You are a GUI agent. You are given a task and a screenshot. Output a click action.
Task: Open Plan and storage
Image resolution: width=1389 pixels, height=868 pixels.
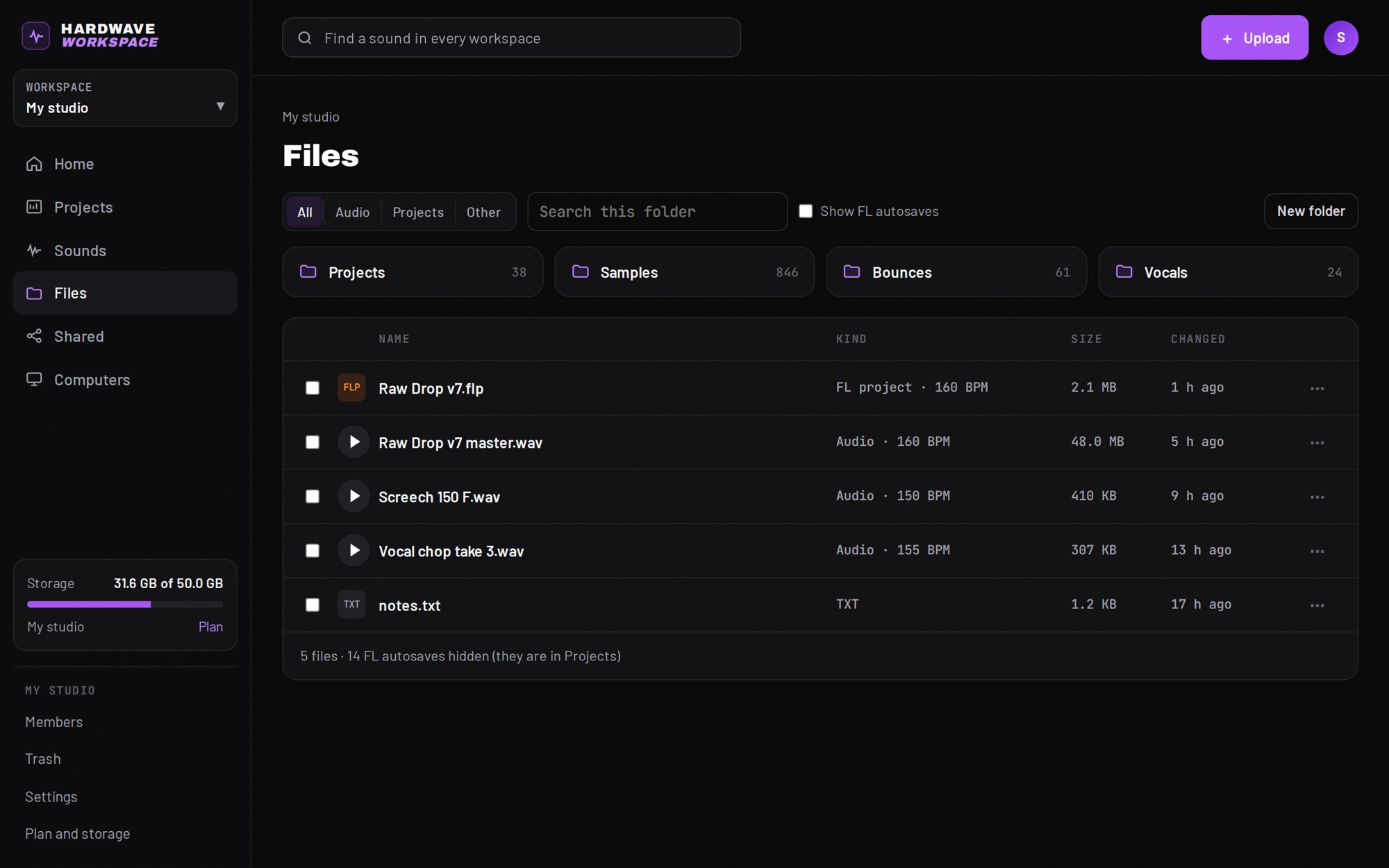pyautogui.click(x=78, y=833)
